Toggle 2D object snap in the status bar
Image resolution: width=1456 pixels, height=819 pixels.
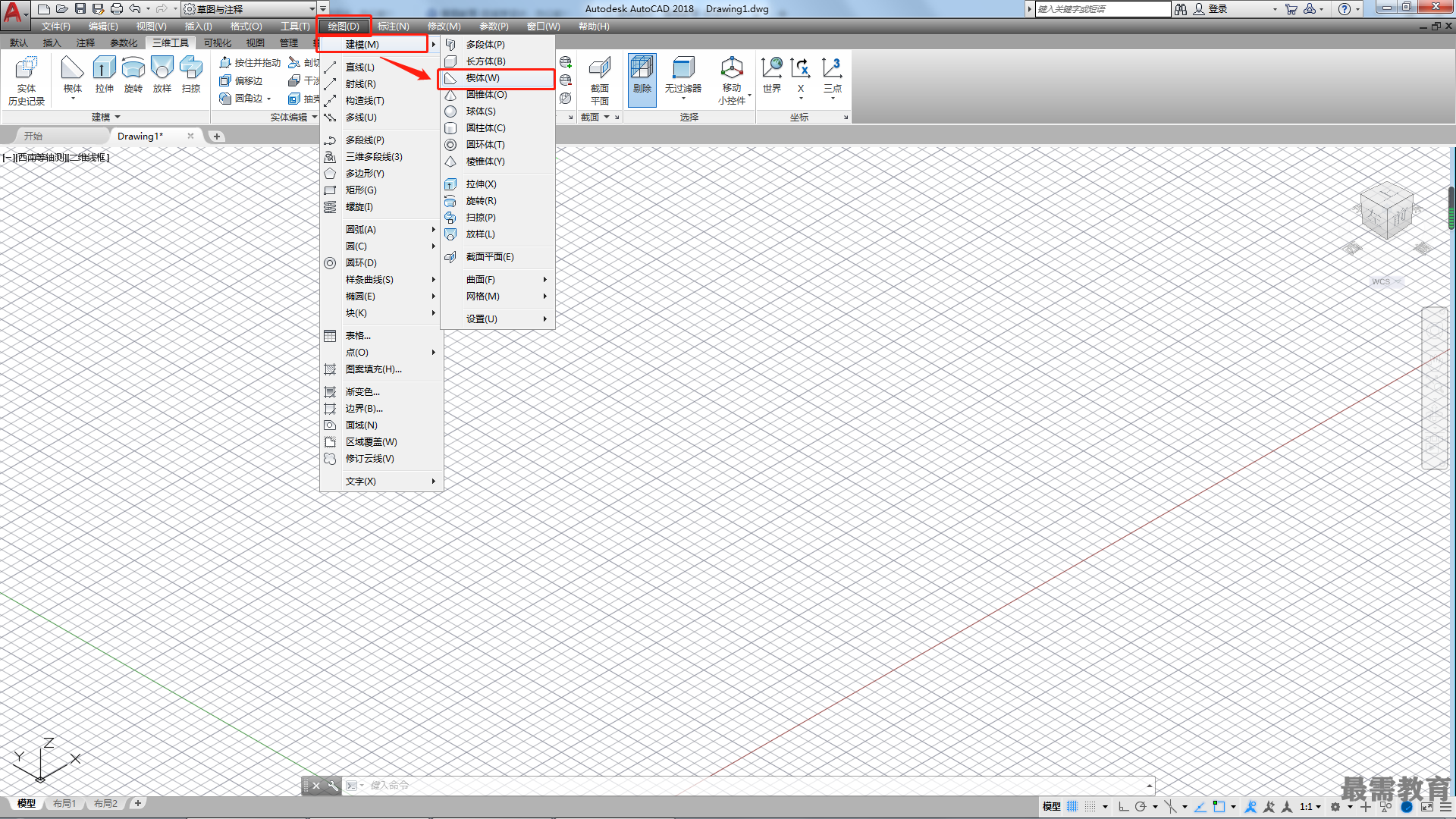tap(1219, 807)
